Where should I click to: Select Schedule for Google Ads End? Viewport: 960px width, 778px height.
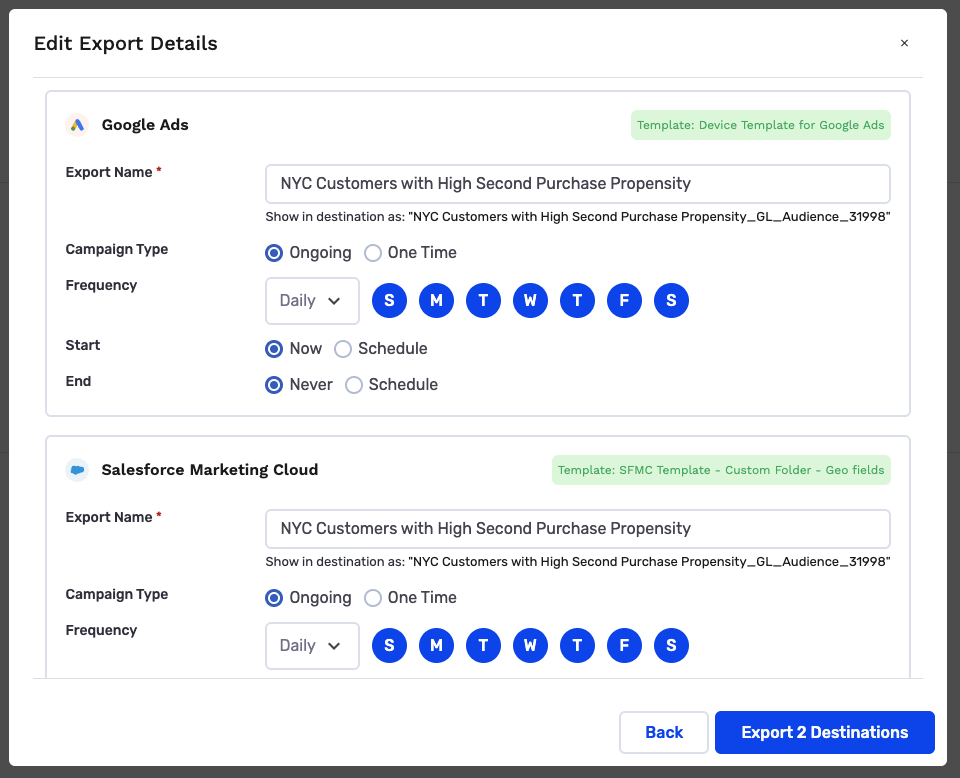coord(354,385)
